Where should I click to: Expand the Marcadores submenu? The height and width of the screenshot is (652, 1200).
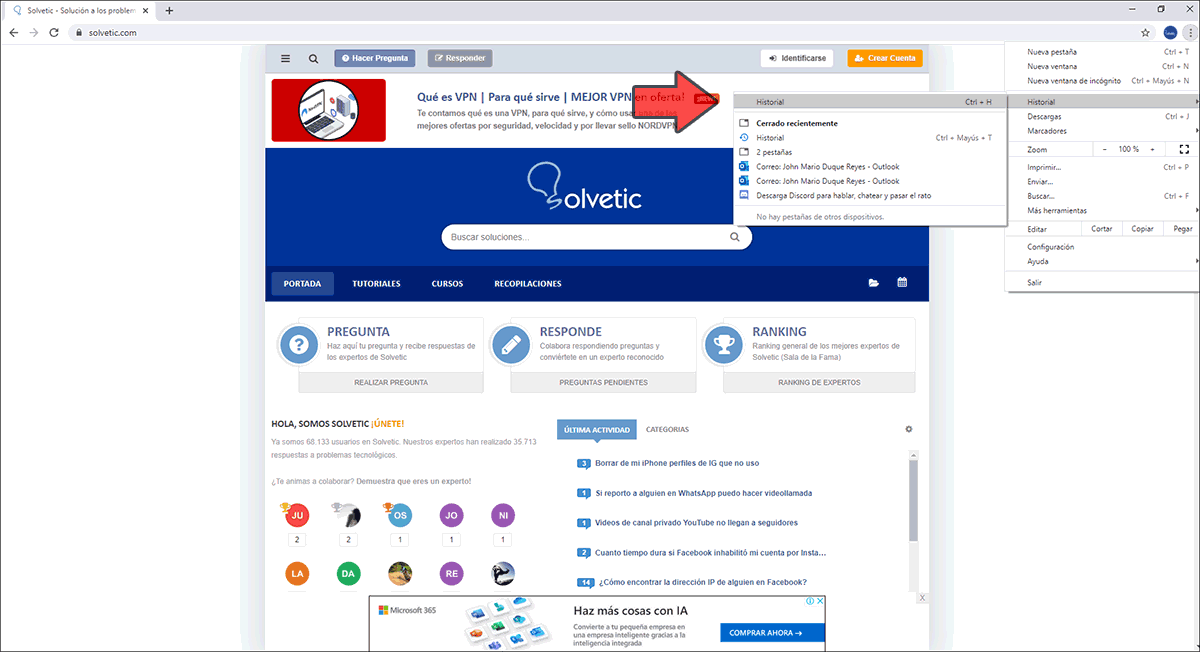(x=1102, y=131)
